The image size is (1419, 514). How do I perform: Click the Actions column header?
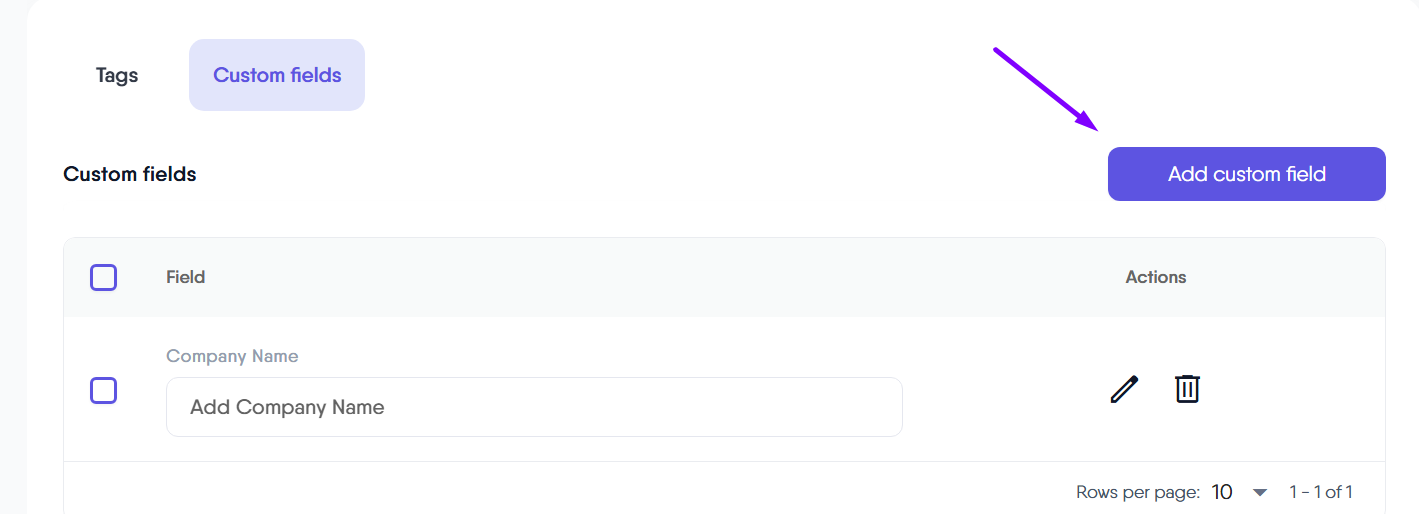[1156, 277]
